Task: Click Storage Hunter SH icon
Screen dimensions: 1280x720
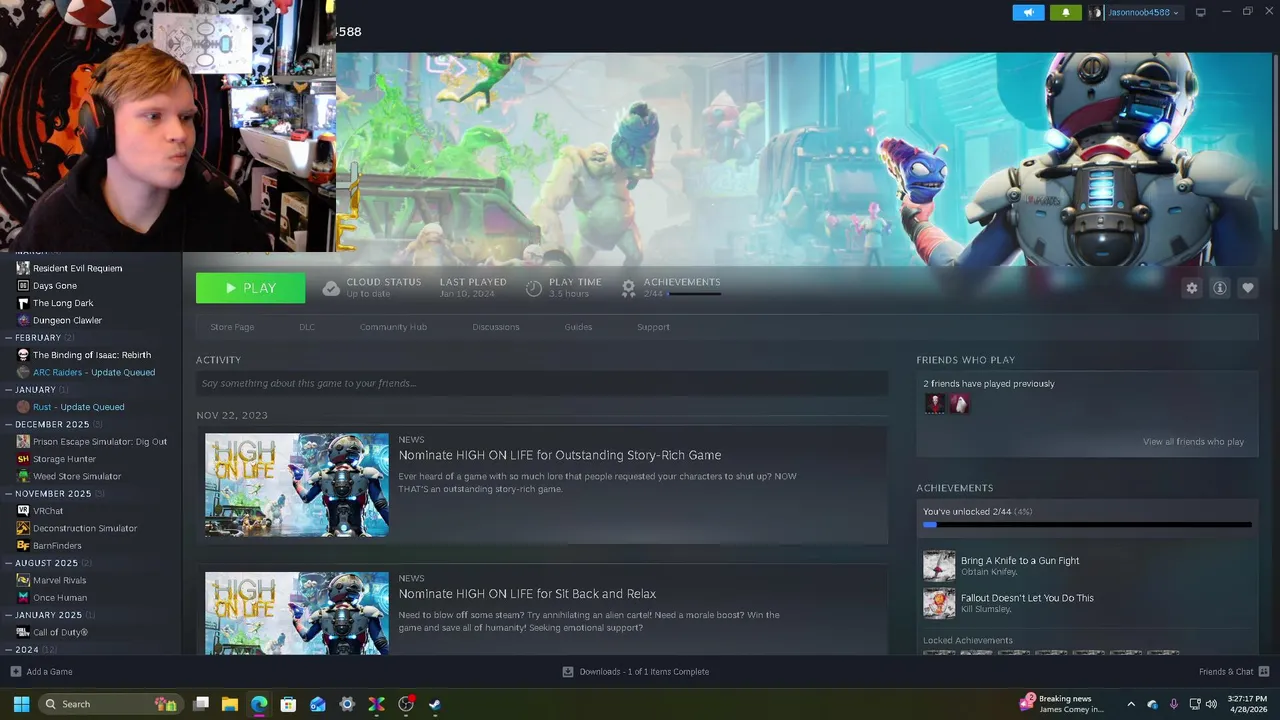Action: click(23, 459)
